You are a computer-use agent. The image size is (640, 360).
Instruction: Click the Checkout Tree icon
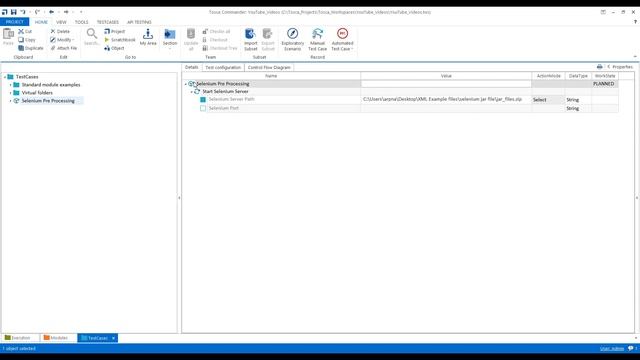pos(205,48)
